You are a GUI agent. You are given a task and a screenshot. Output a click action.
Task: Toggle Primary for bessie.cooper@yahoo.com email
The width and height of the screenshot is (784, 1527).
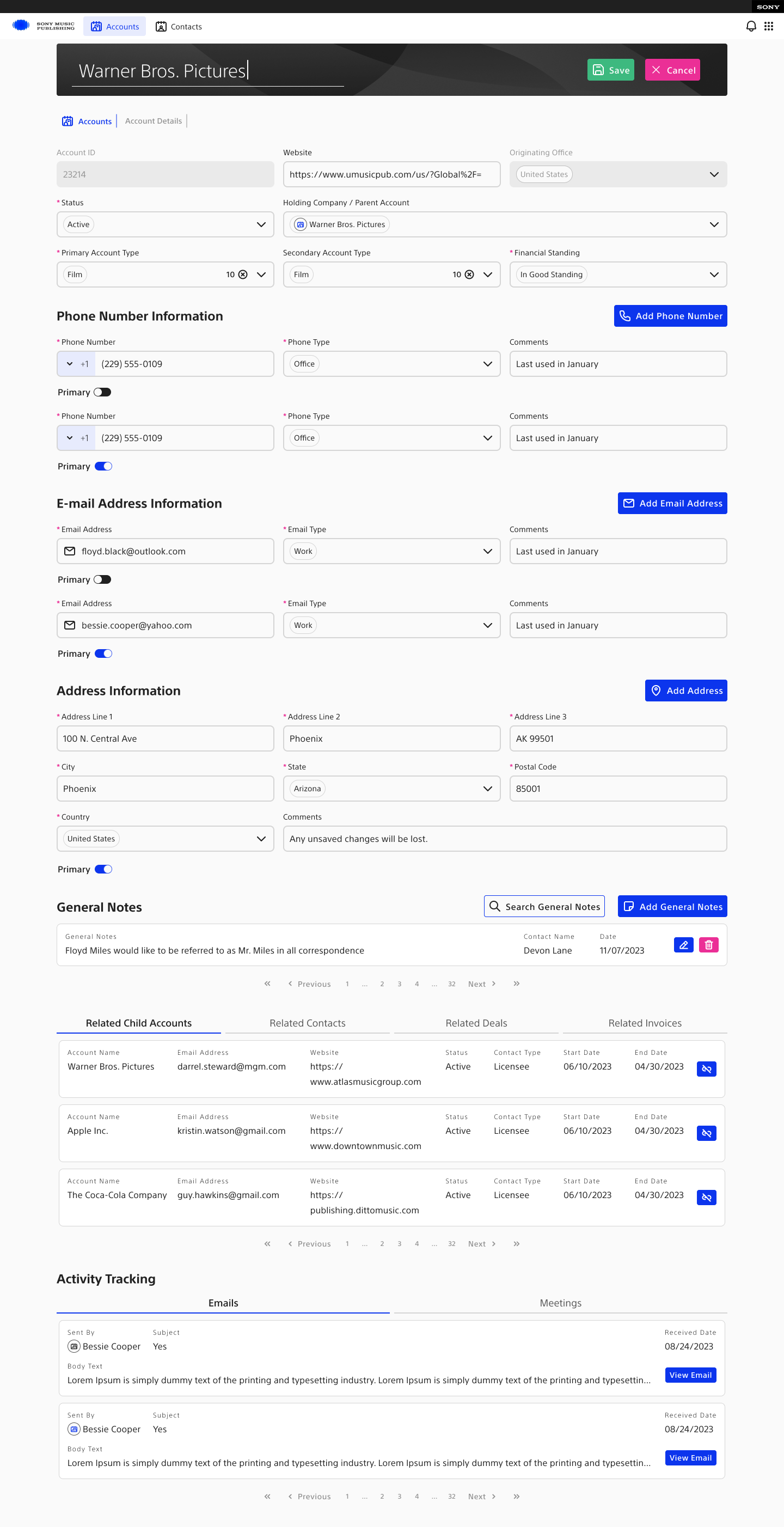(103, 654)
